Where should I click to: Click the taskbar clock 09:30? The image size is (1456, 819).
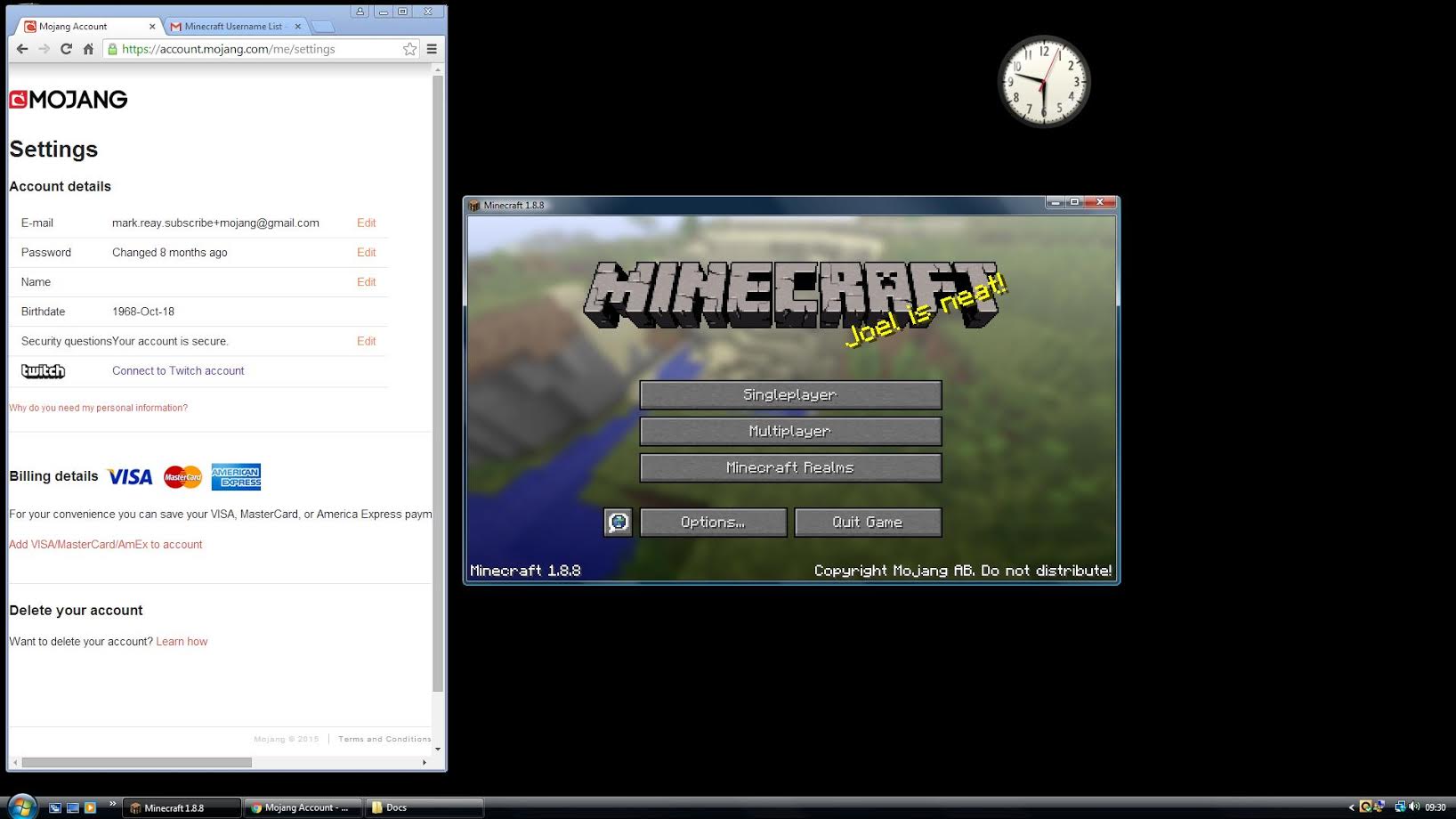[1436, 807]
